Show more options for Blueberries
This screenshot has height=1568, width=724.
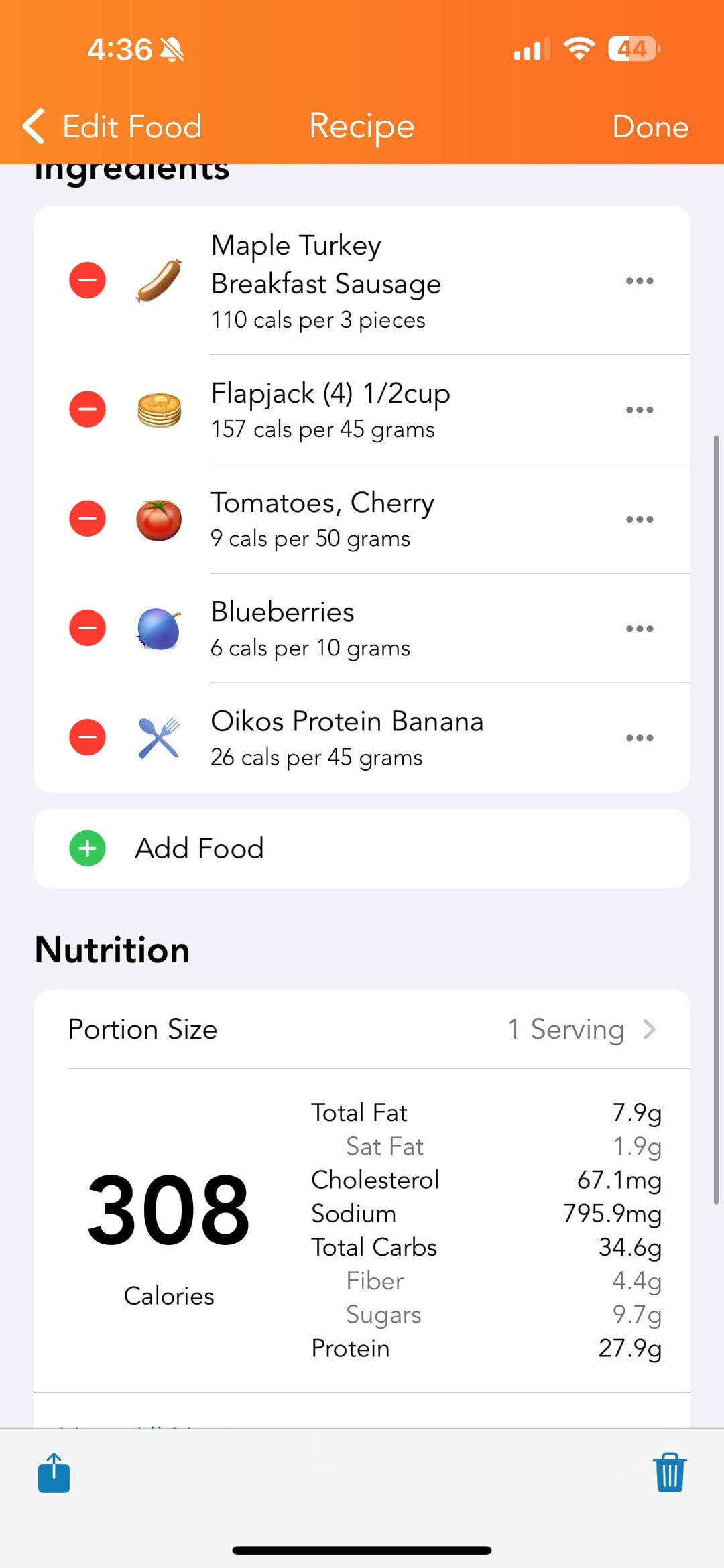639,629
